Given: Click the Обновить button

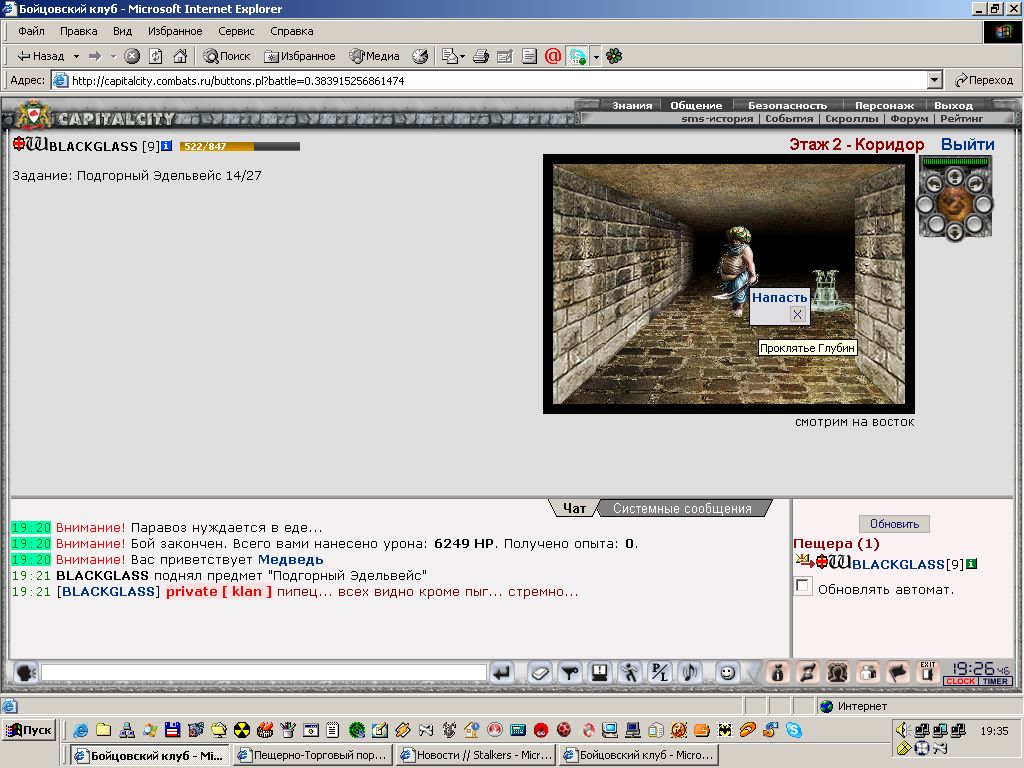Looking at the screenshot, I should tap(894, 524).
